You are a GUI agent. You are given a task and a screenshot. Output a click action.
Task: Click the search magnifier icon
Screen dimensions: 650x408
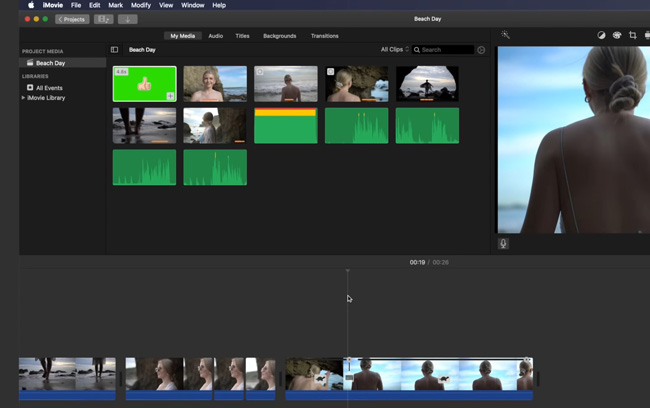tap(417, 50)
